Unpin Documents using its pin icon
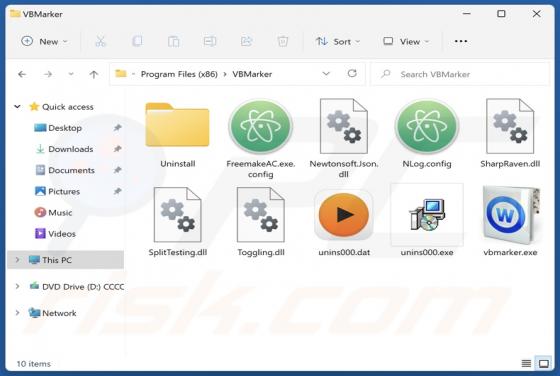 coord(117,170)
